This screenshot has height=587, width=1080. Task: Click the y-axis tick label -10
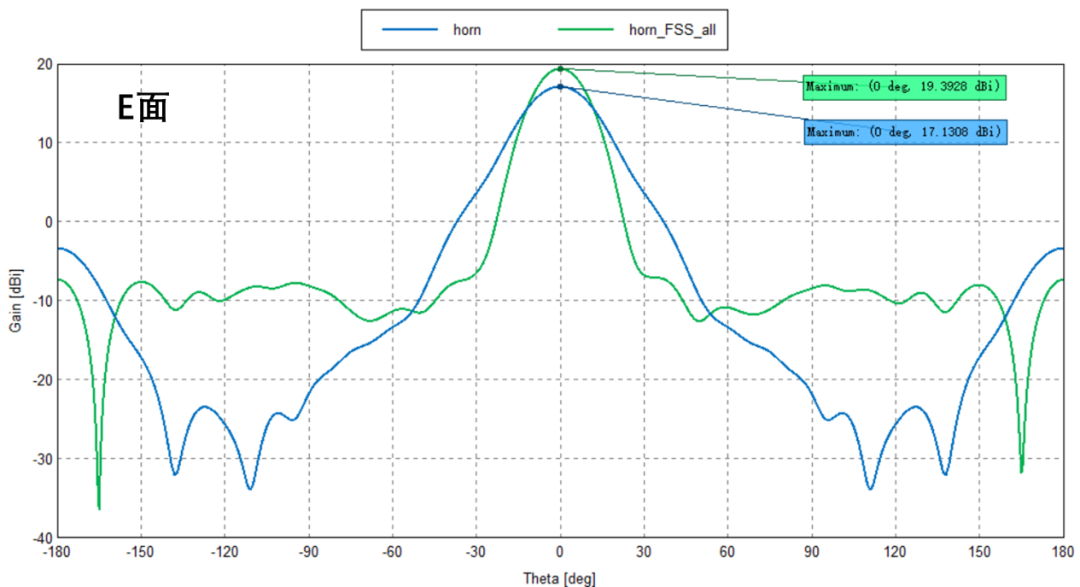pos(42,301)
